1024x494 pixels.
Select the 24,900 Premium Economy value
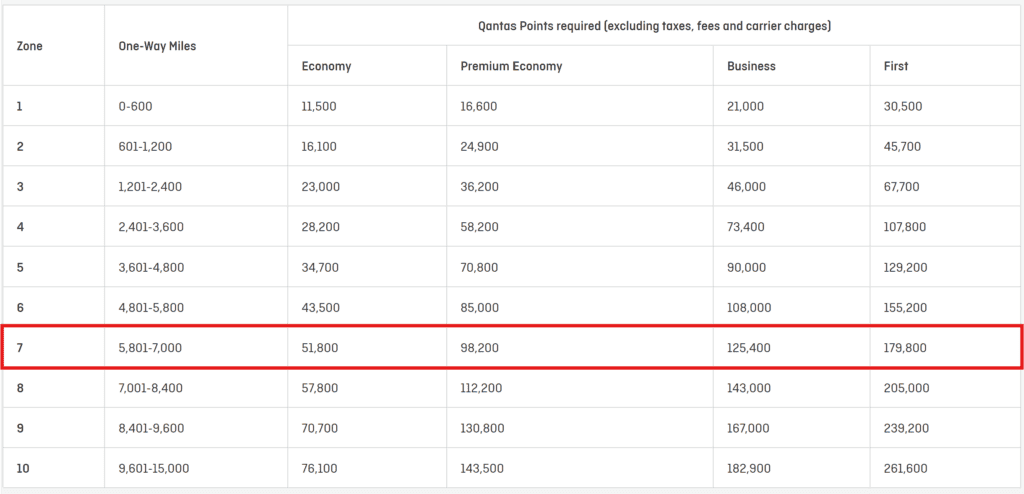[x=479, y=146]
